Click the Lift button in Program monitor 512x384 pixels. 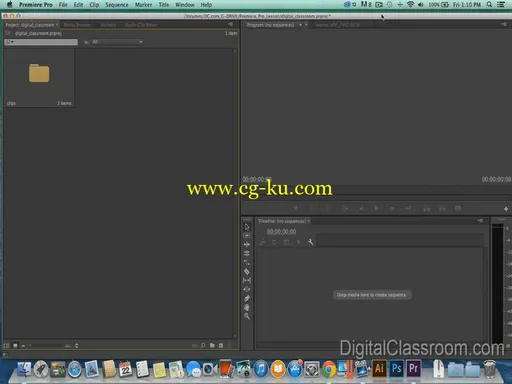[426, 208]
